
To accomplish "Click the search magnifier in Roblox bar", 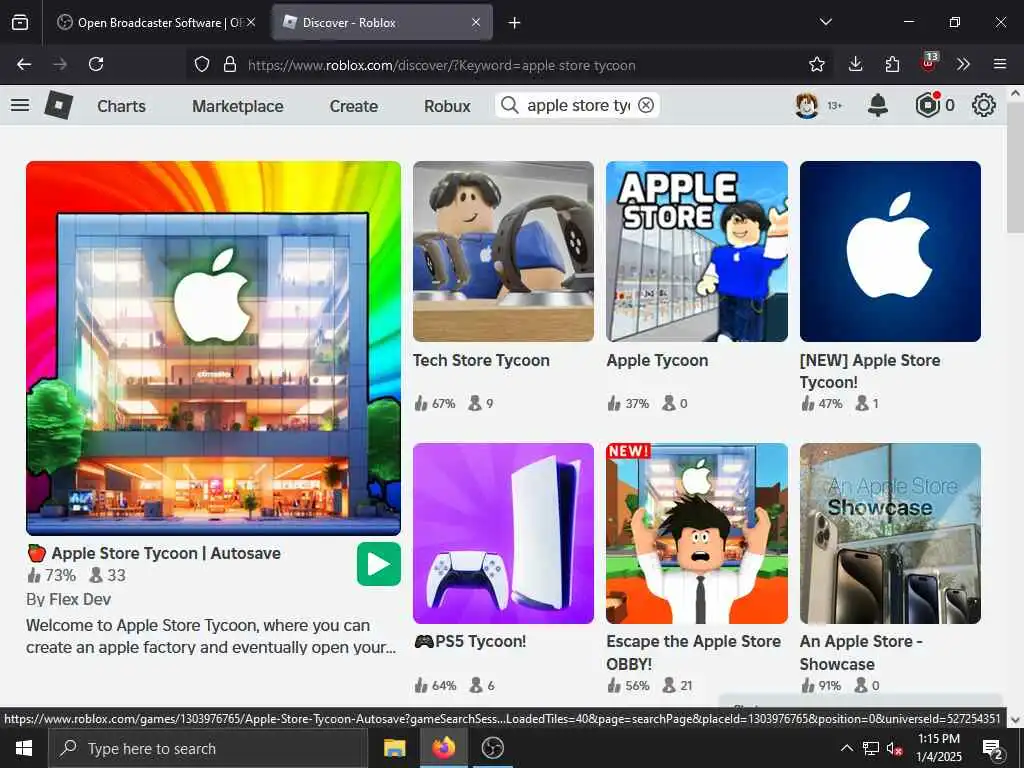I will (510, 105).
